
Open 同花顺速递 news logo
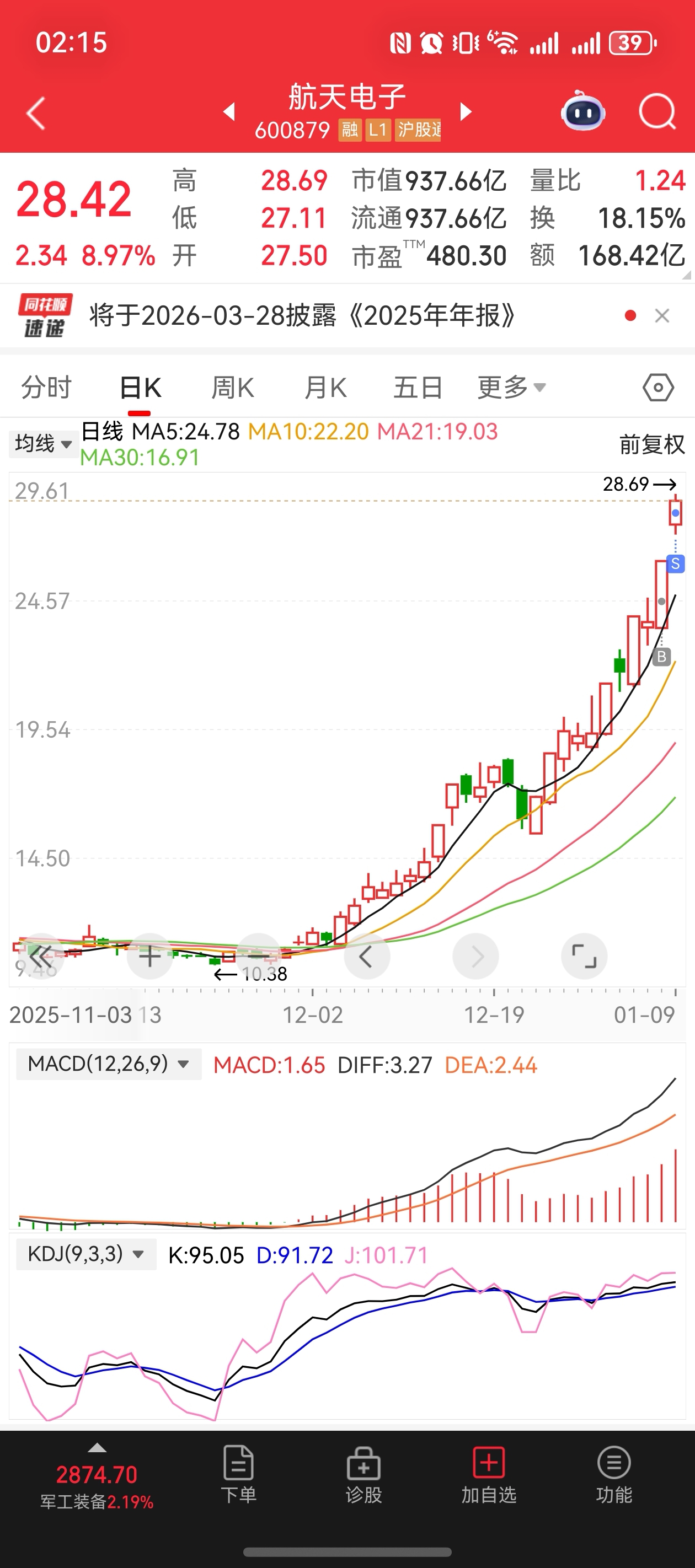45,315
